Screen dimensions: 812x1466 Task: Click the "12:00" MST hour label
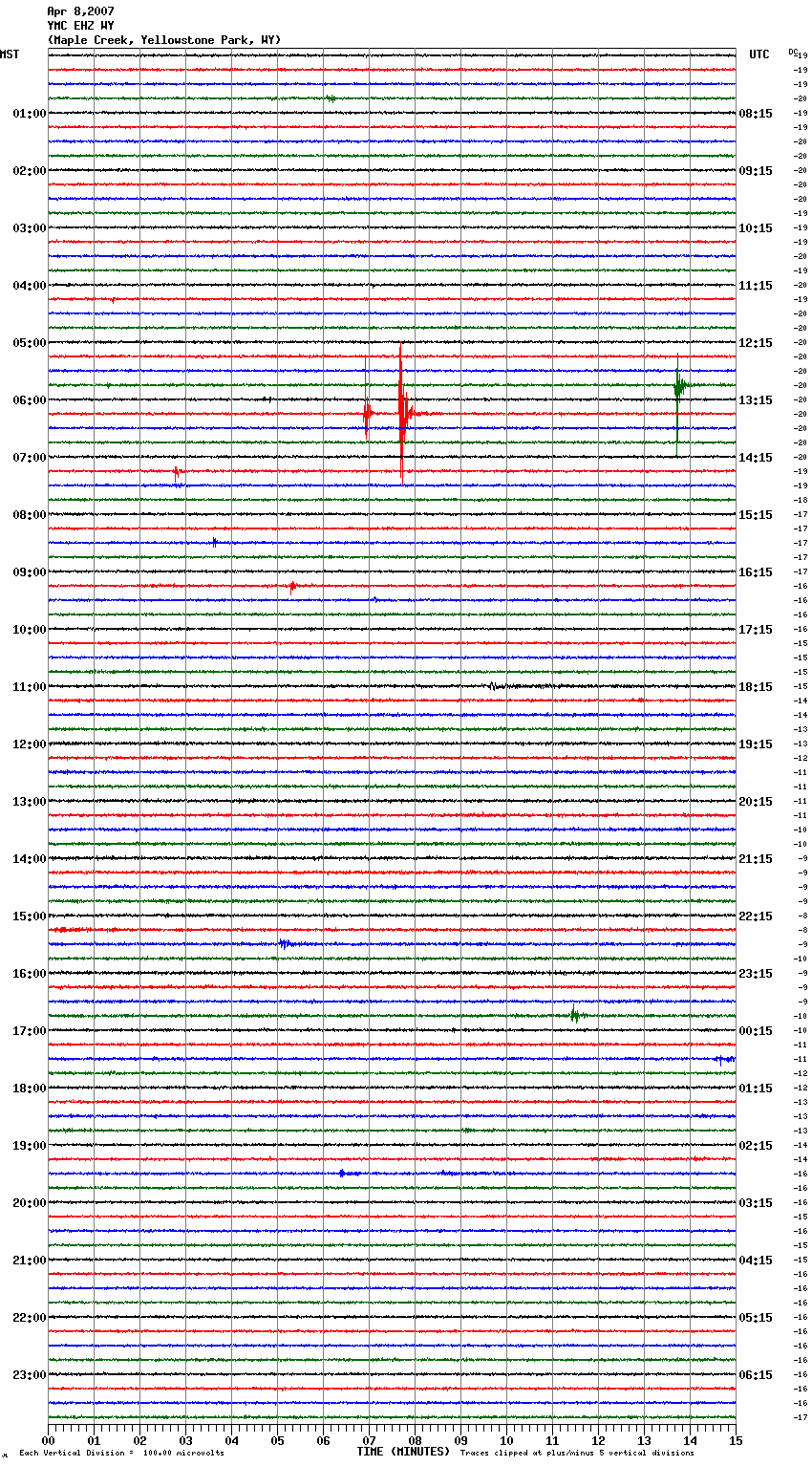point(30,744)
